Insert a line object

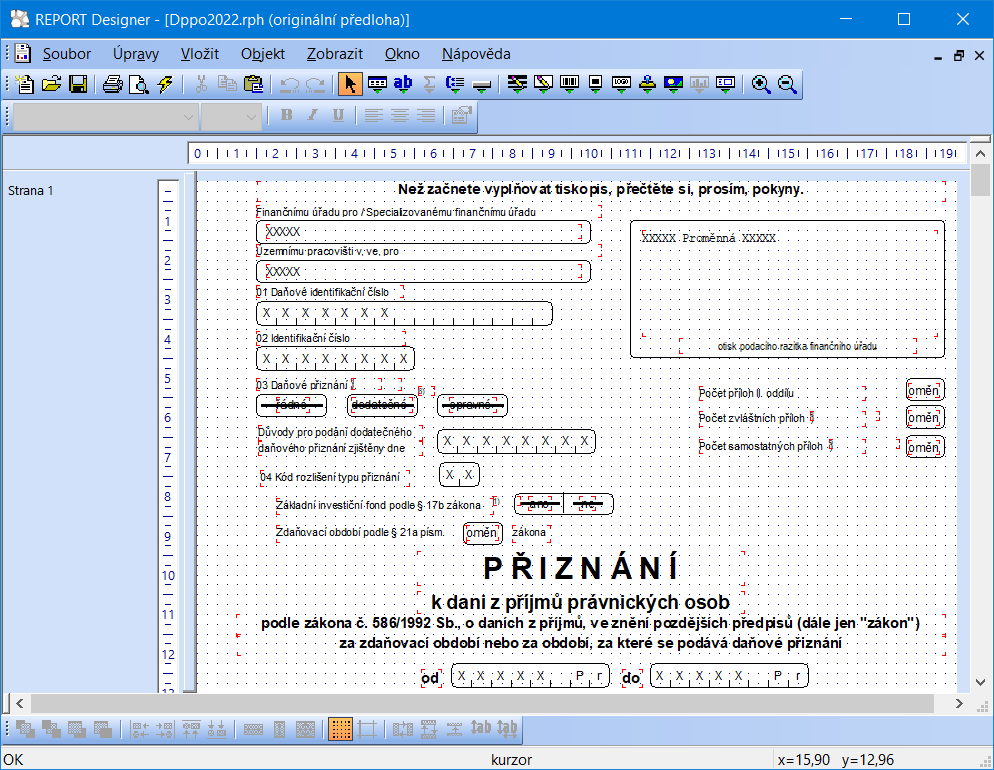coord(482,84)
